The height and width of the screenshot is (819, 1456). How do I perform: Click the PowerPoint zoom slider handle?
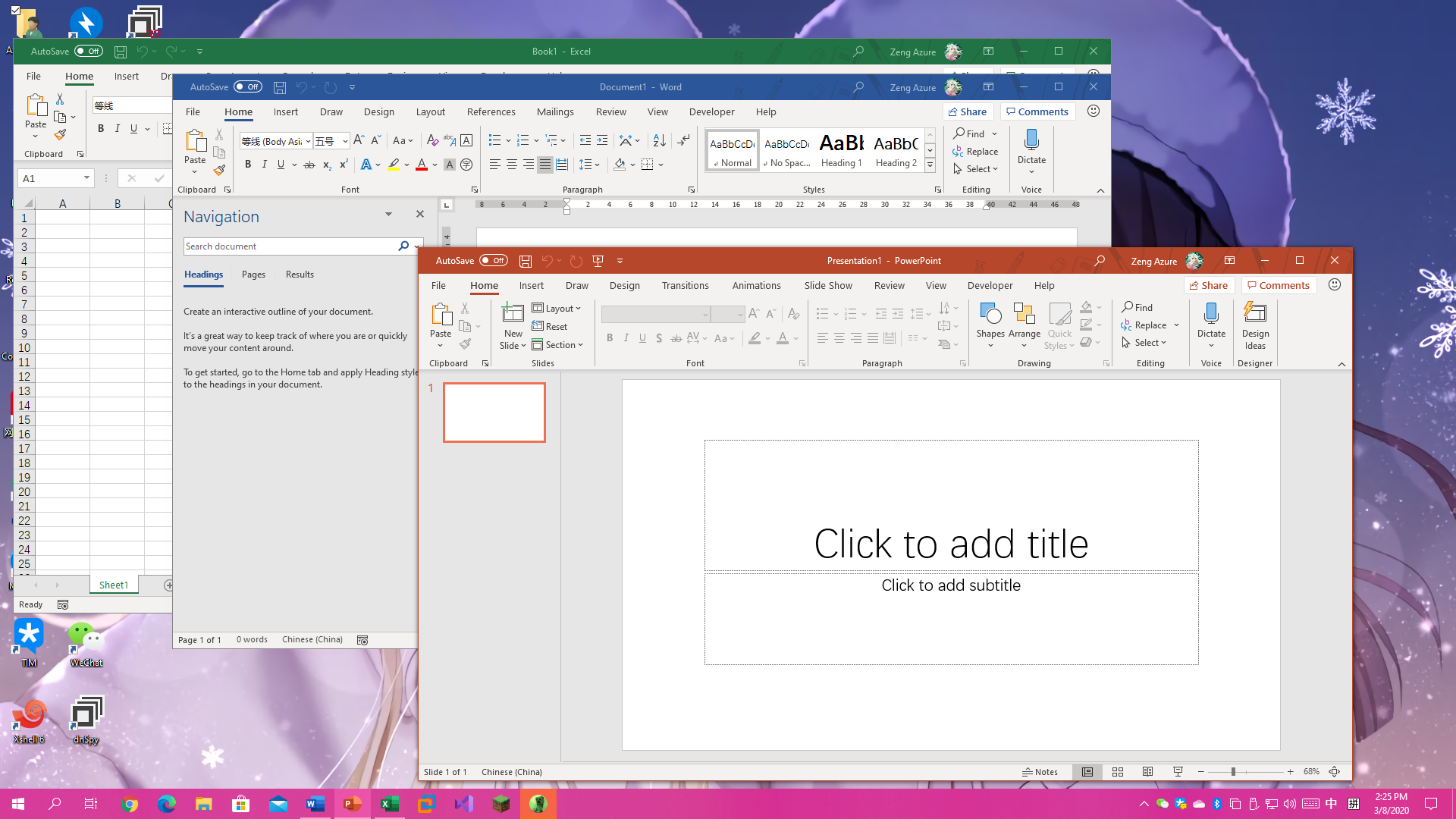click(1233, 772)
